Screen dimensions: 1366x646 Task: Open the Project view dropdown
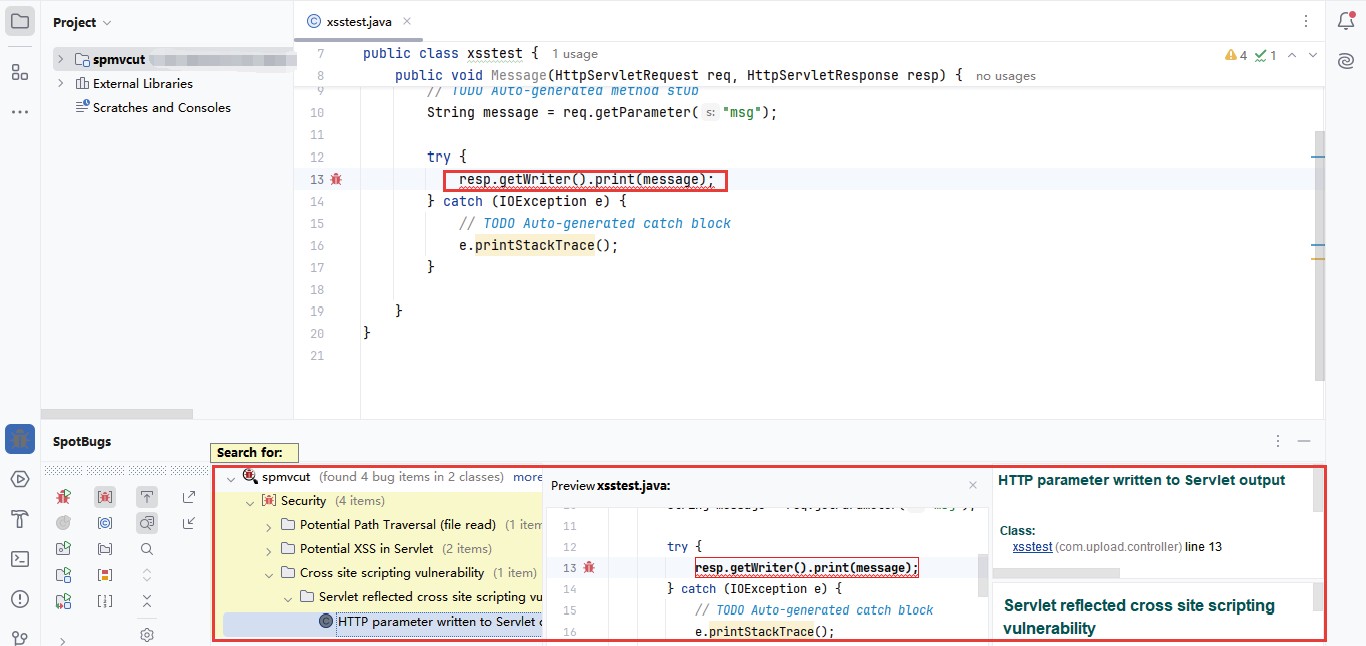82,22
